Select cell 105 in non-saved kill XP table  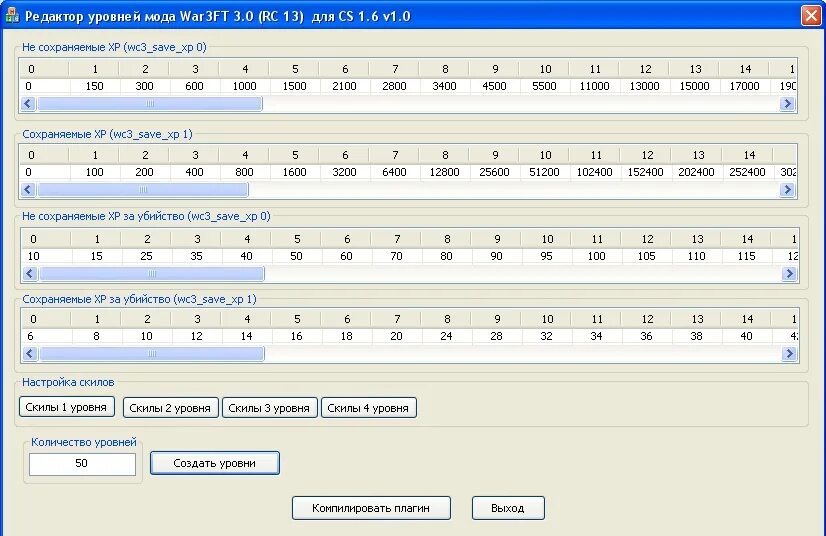point(646,256)
